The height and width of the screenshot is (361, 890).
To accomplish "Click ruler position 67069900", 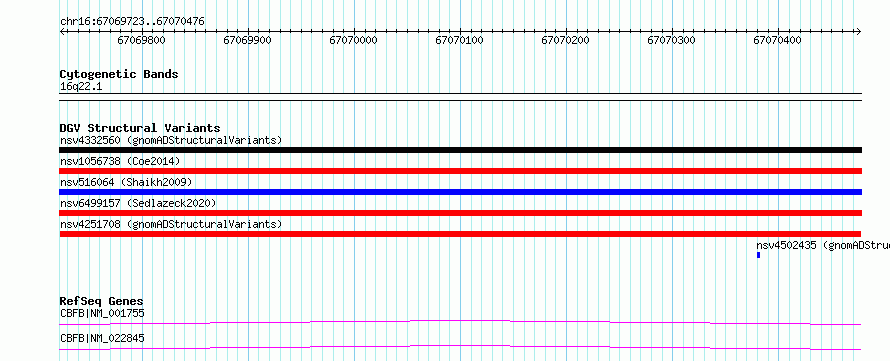I will [247, 40].
